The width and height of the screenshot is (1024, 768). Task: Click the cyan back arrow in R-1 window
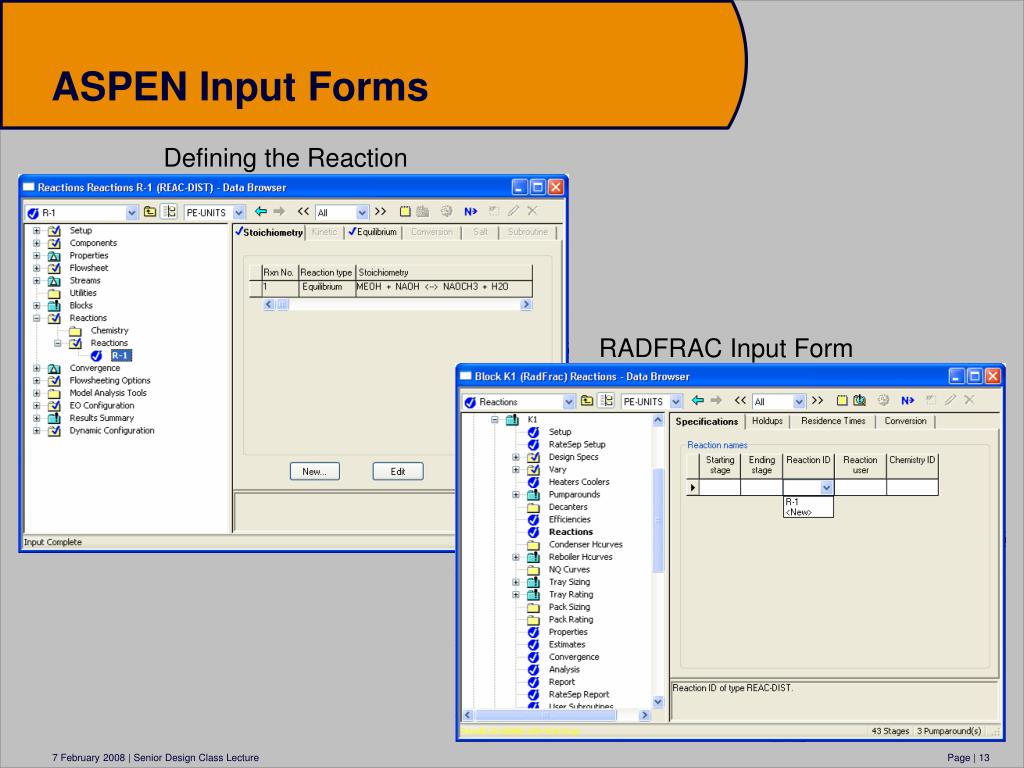[261, 211]
